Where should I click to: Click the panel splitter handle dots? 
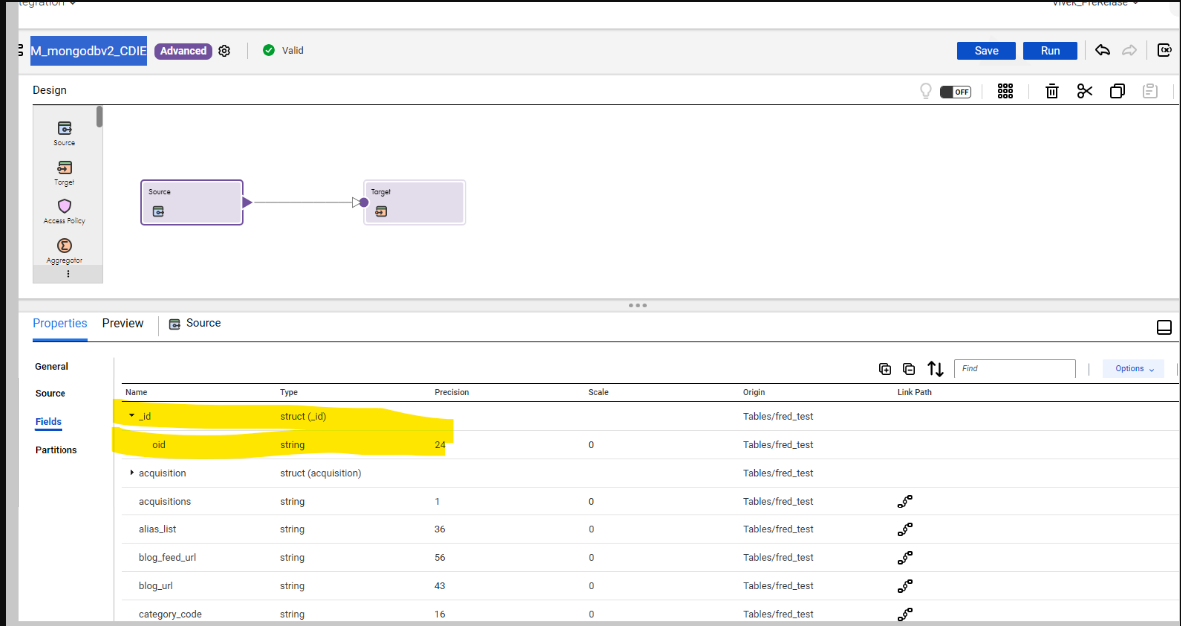[x=637, y=305]
